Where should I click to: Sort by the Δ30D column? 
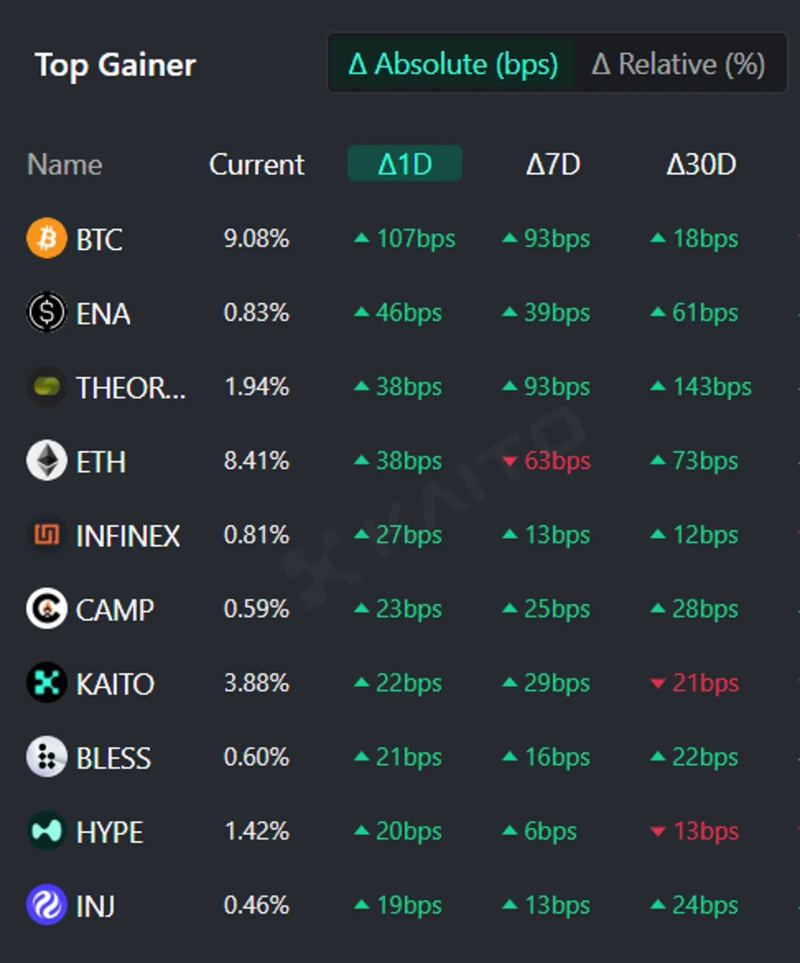coord(701,164)
